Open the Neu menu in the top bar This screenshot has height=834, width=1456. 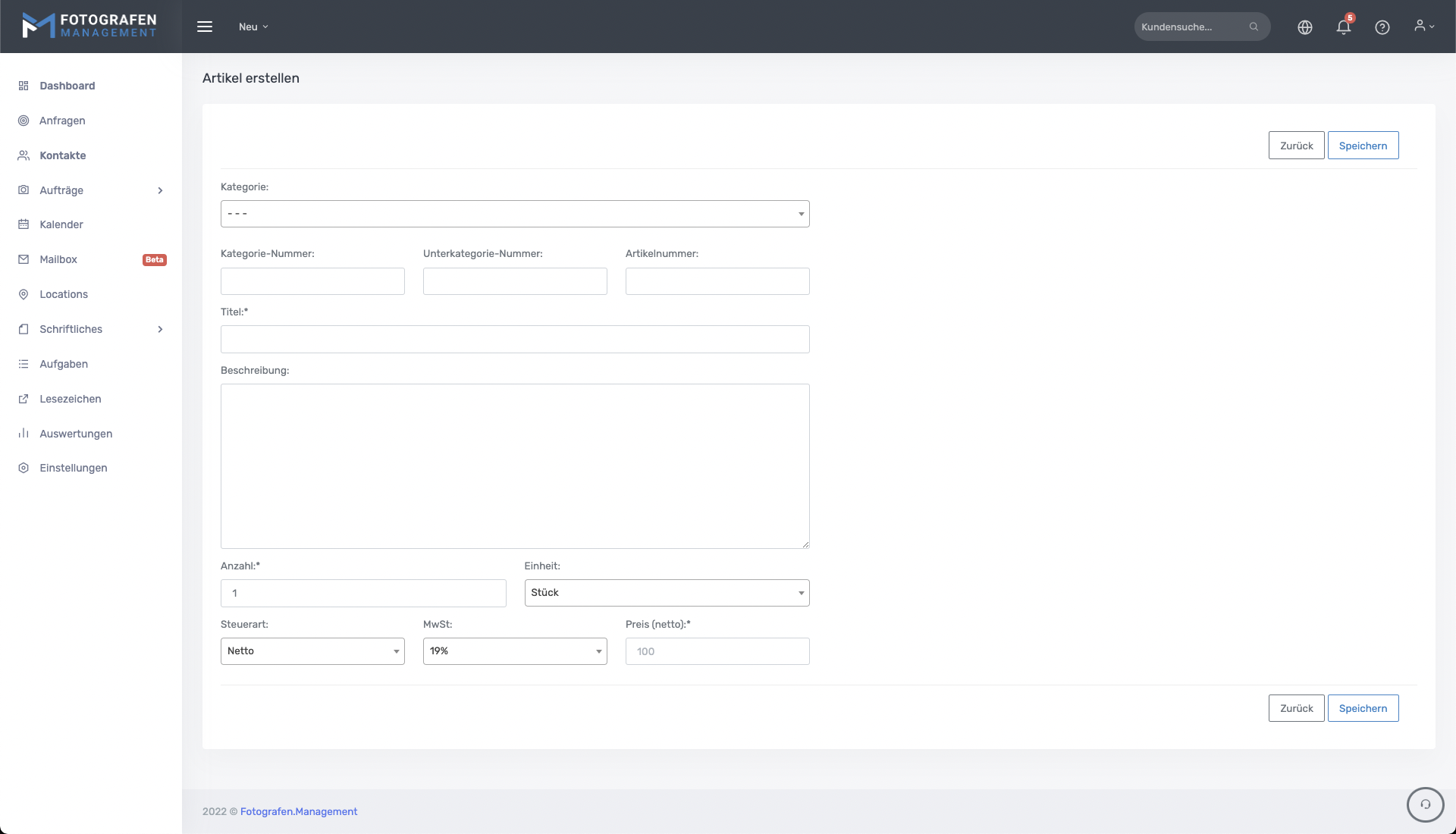253,27
